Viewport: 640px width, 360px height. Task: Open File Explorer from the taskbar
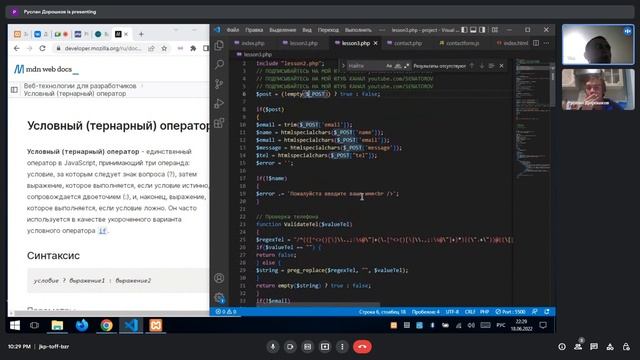click(57, 325)
